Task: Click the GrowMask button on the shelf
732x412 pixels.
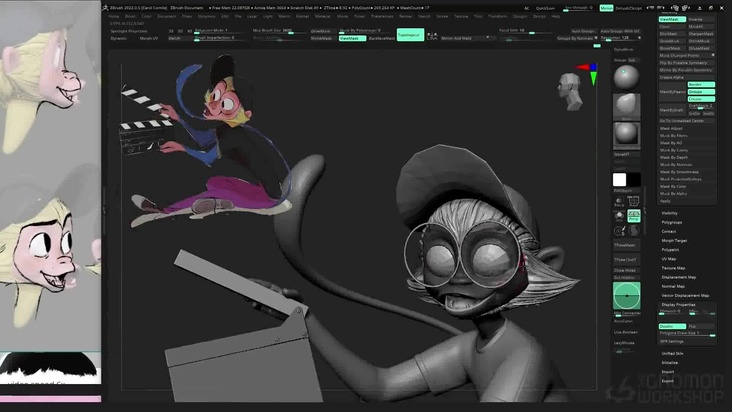Action: [321, 31]
